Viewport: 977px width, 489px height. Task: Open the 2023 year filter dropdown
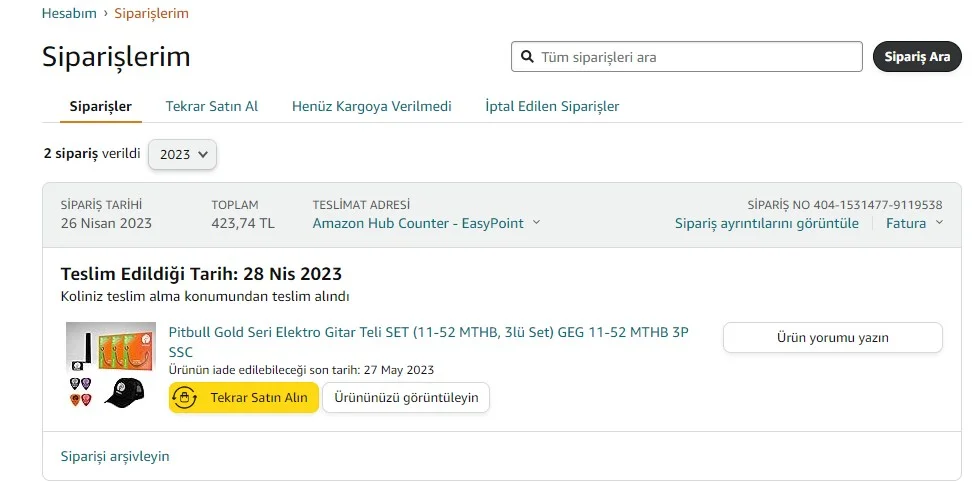point(182,155)
